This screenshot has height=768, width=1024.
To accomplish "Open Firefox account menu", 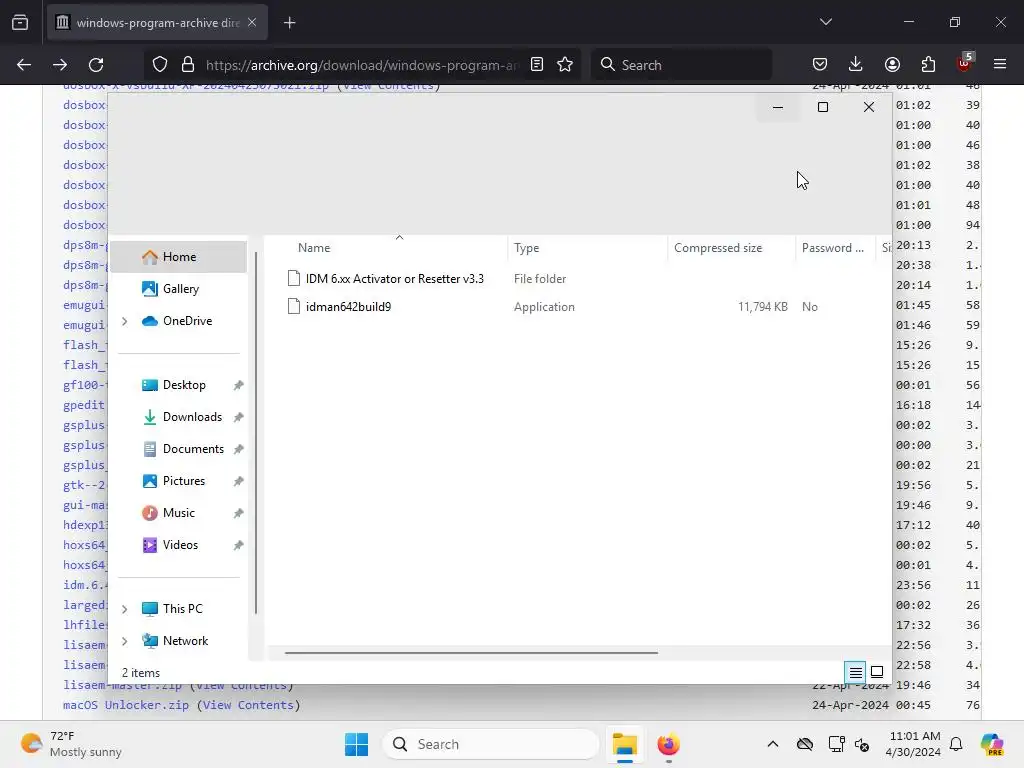I will click(892, 64).
